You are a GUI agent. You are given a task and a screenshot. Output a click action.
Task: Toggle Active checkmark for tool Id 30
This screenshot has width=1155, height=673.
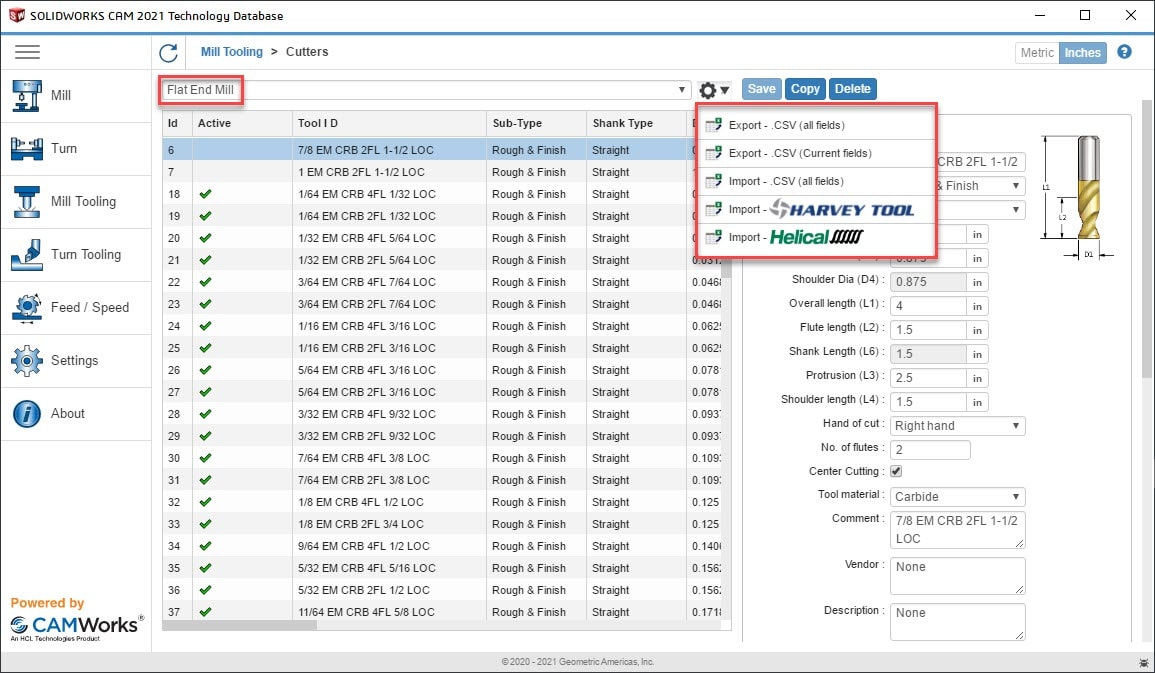coord(206,458)
